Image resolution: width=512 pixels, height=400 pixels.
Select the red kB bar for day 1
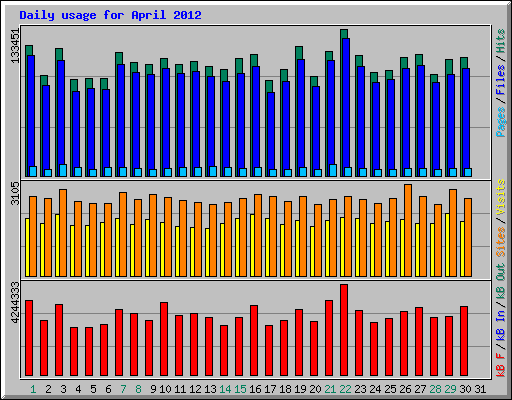[29, 338]
